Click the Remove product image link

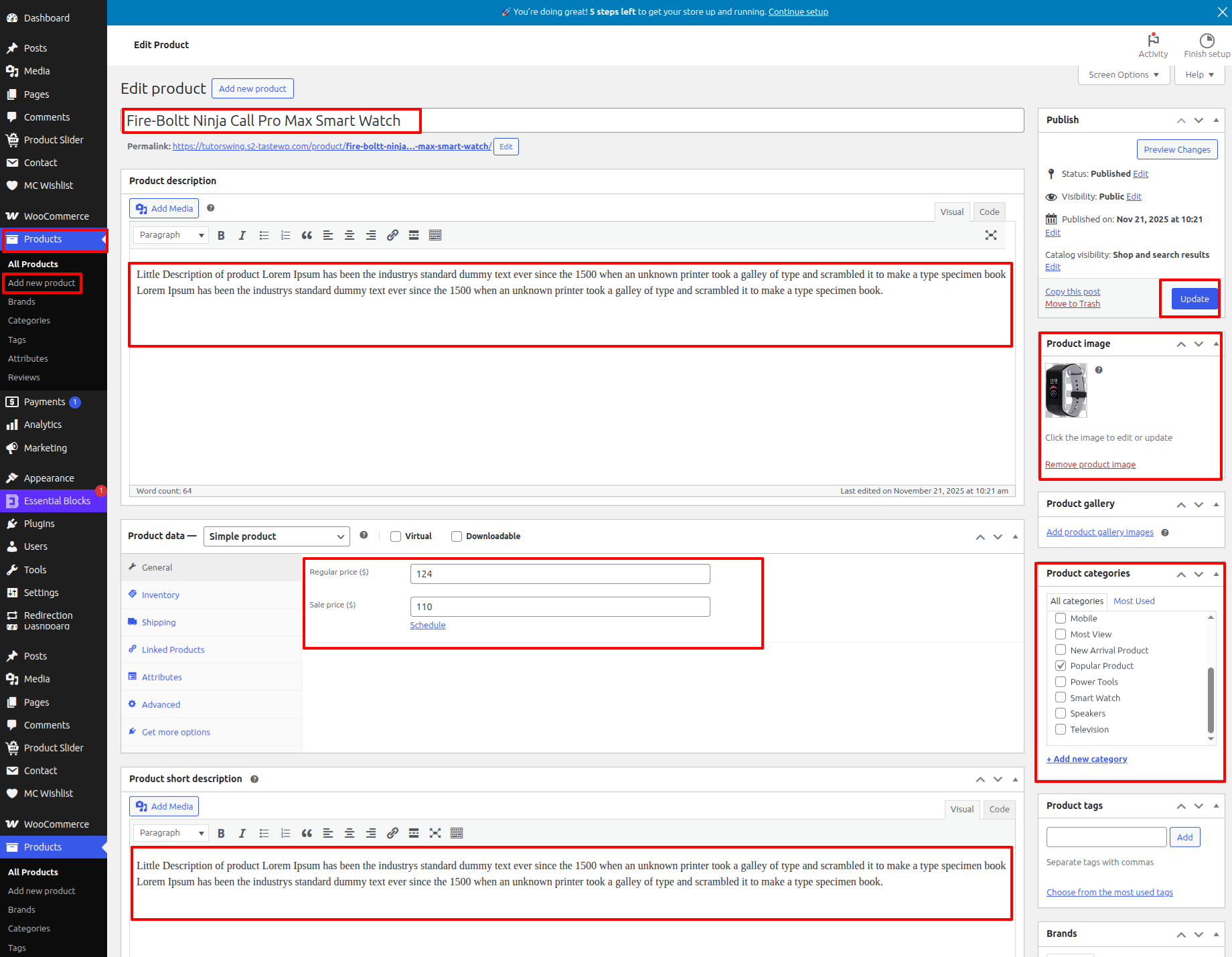pos(1090,465)
